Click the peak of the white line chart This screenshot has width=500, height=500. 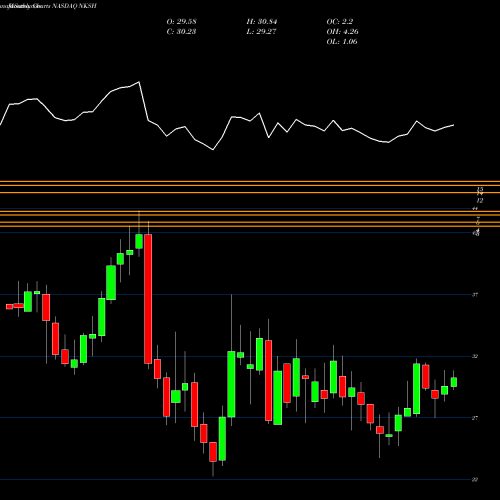[x=139, y=82]
